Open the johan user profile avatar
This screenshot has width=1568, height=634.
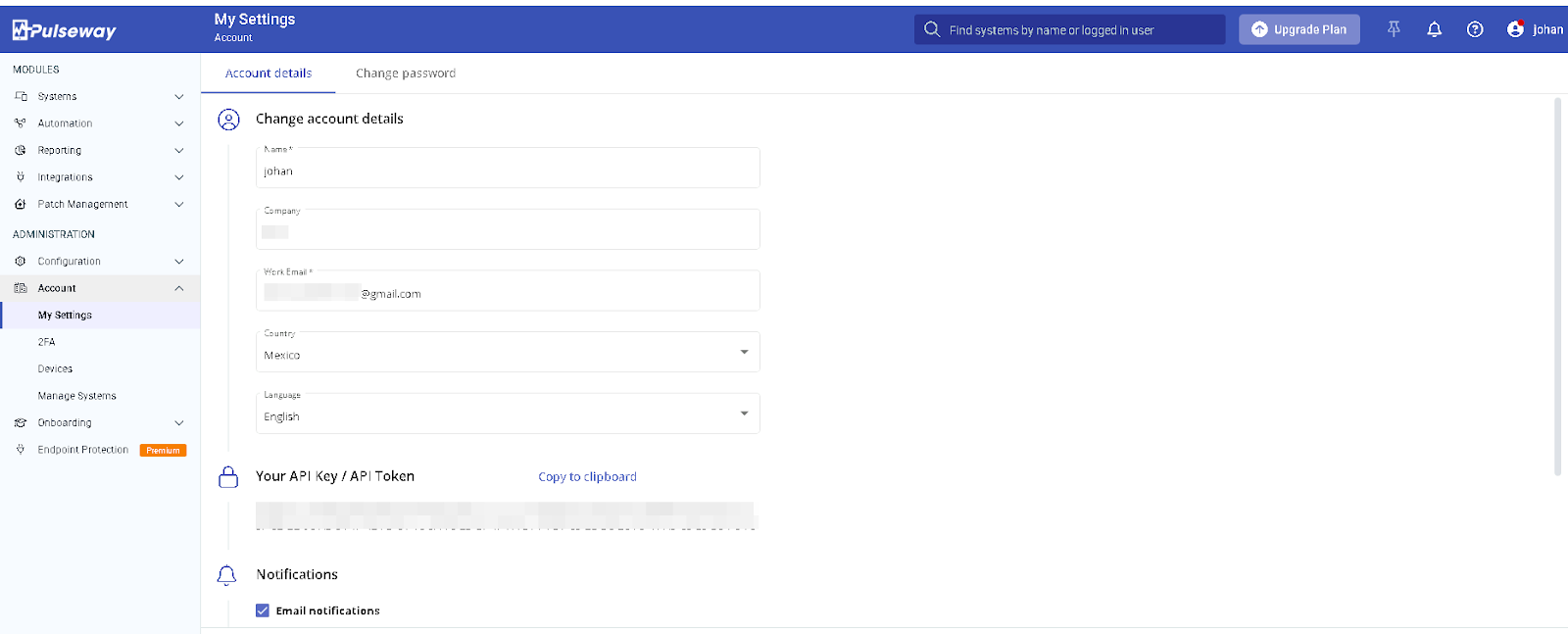(1515, 29)
